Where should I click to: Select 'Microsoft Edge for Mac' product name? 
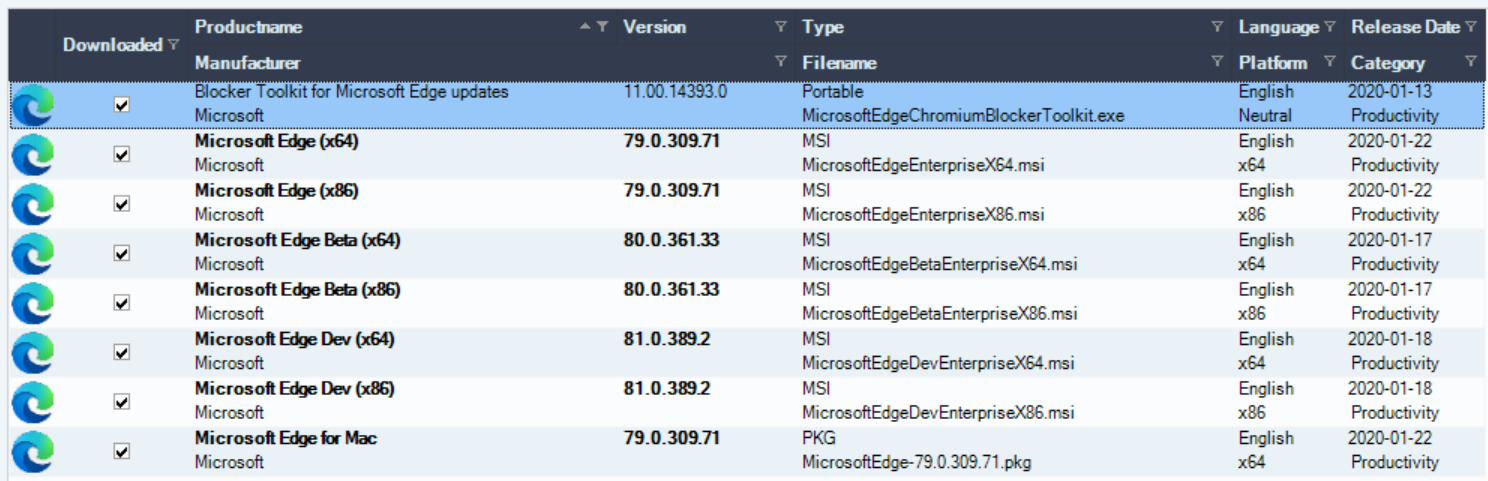click(286, 438)
